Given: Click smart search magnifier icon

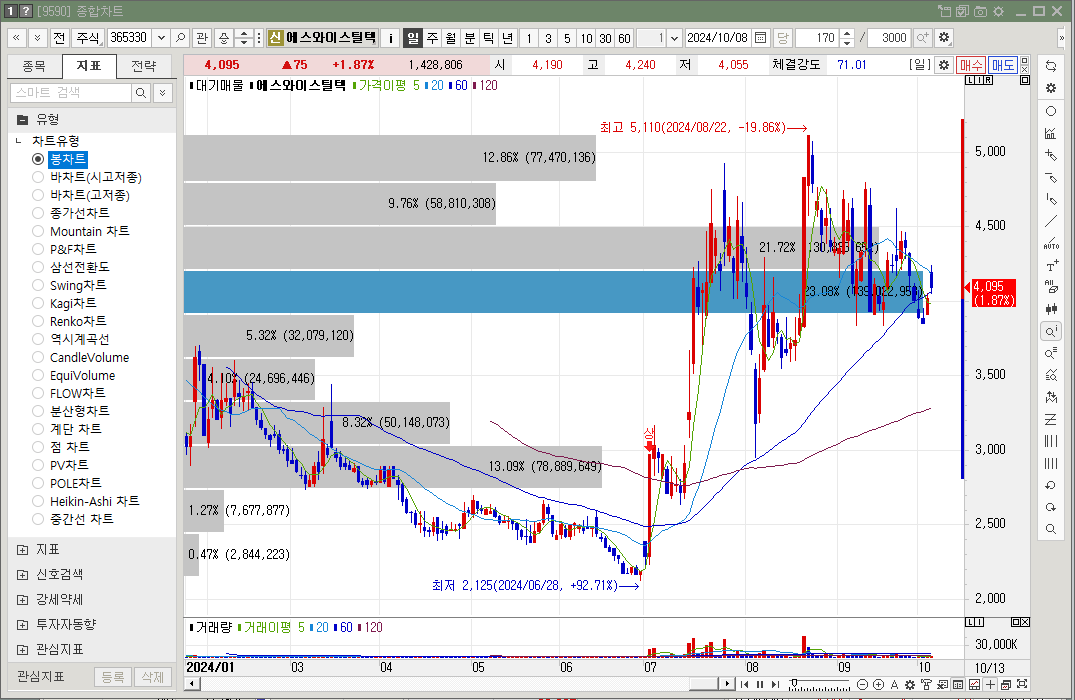Looking at the screenshot, I should (x=141, y=93).
